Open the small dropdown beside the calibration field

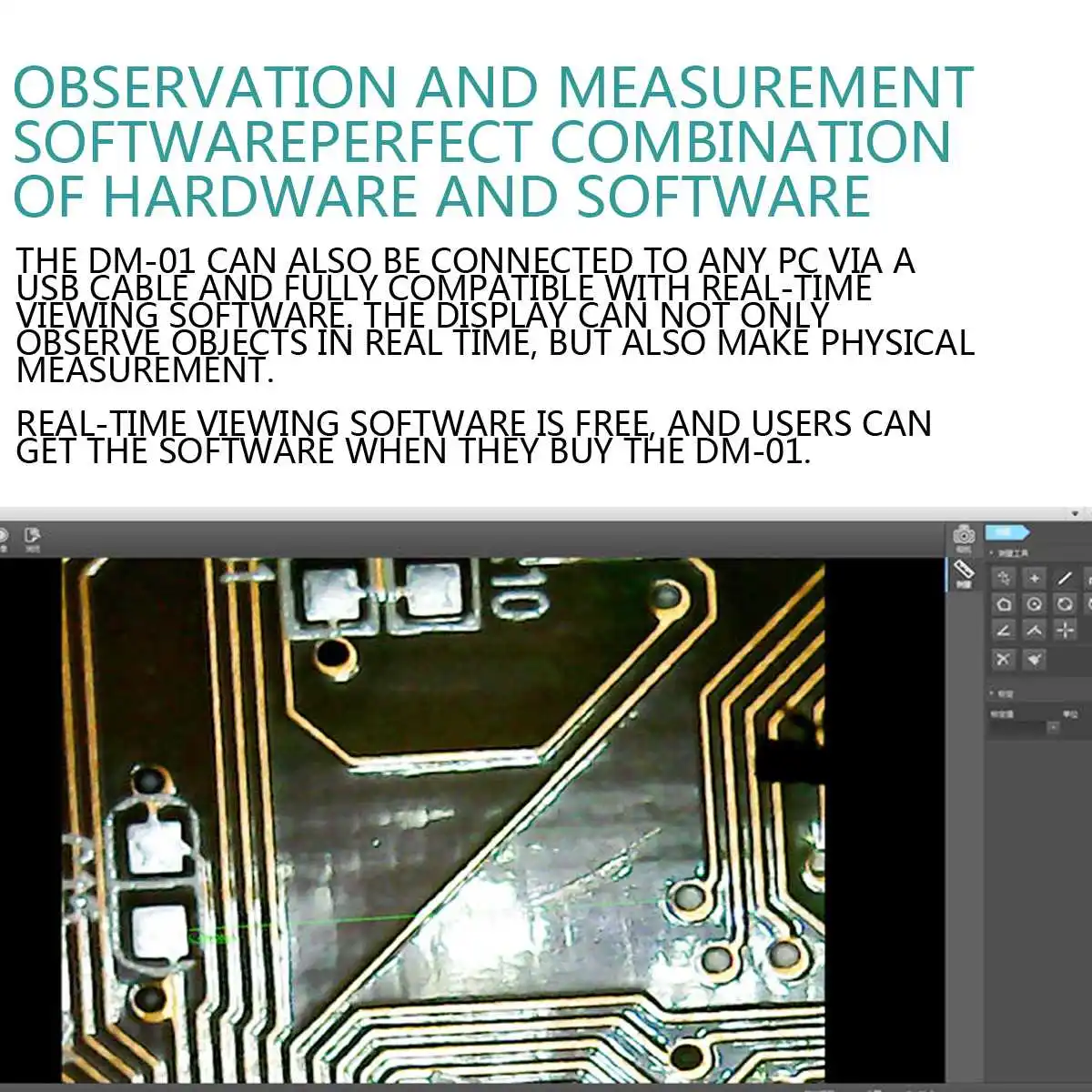tap(1054, 727)
